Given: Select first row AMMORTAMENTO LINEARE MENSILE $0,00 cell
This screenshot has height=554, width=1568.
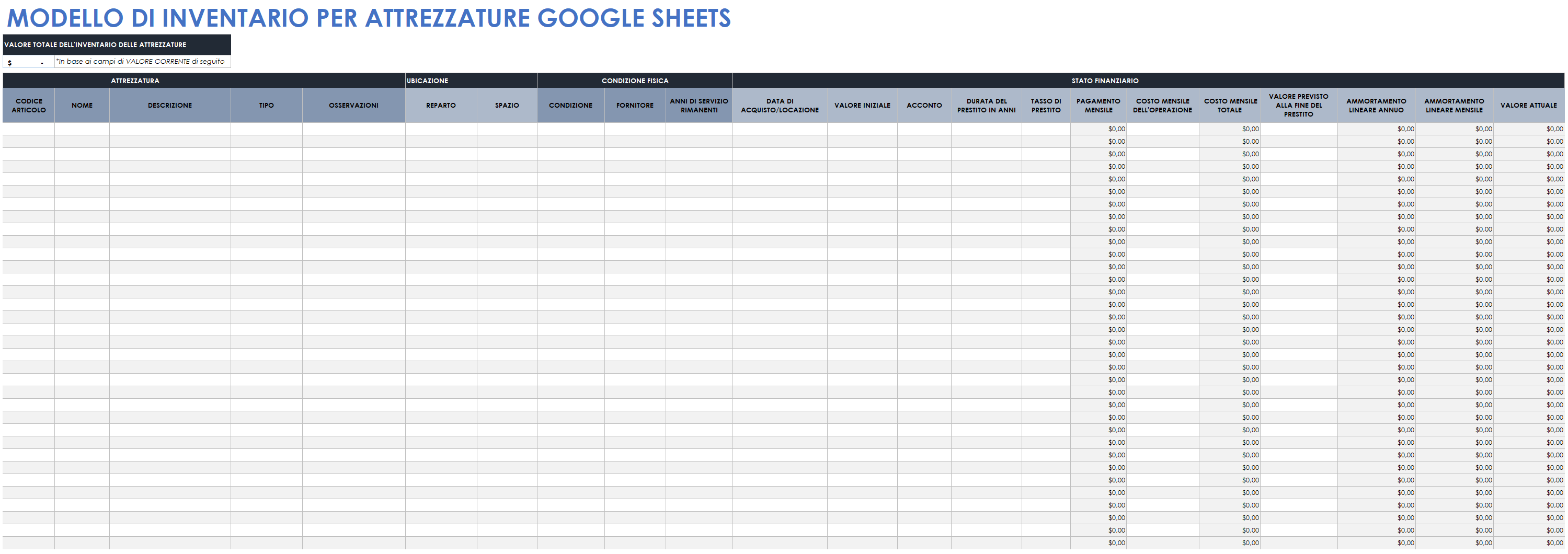Looking at the screenshot, I should click(x=1454, y=129).
